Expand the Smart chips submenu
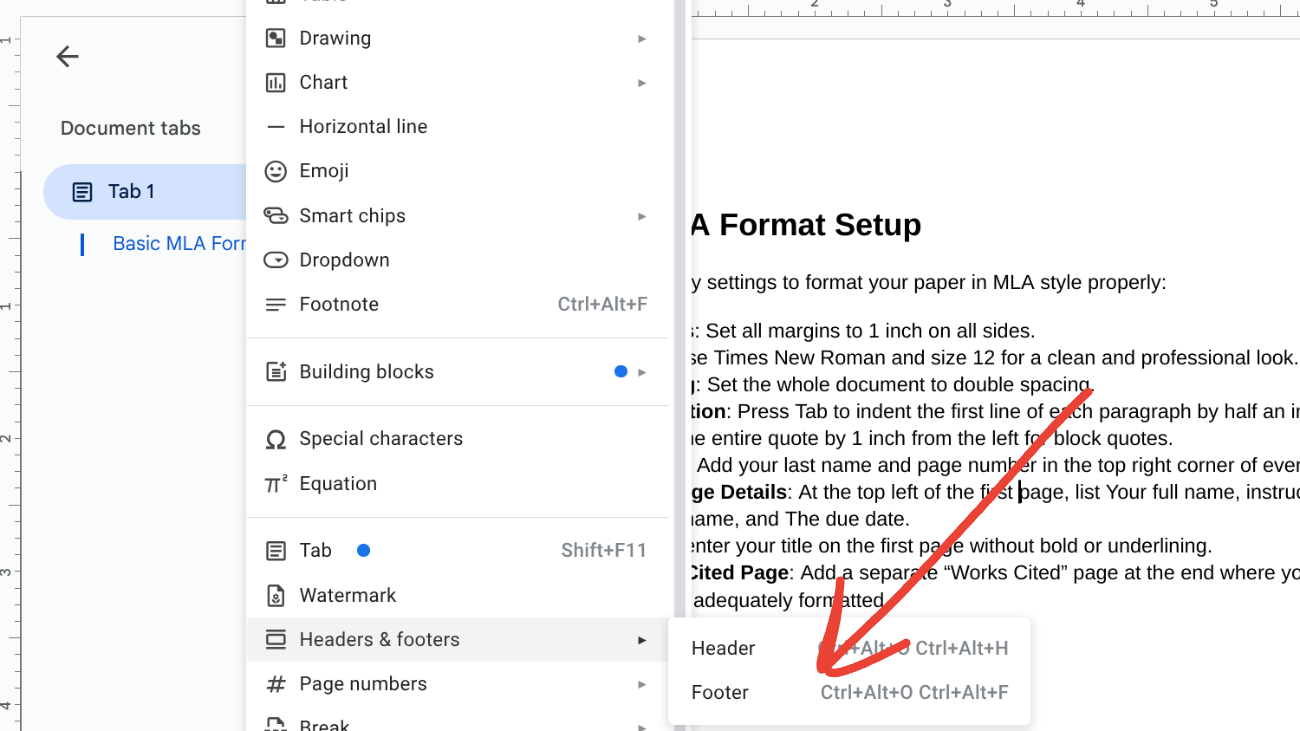The width and height of the screenshot is (1300, 731). coord(642,215)
